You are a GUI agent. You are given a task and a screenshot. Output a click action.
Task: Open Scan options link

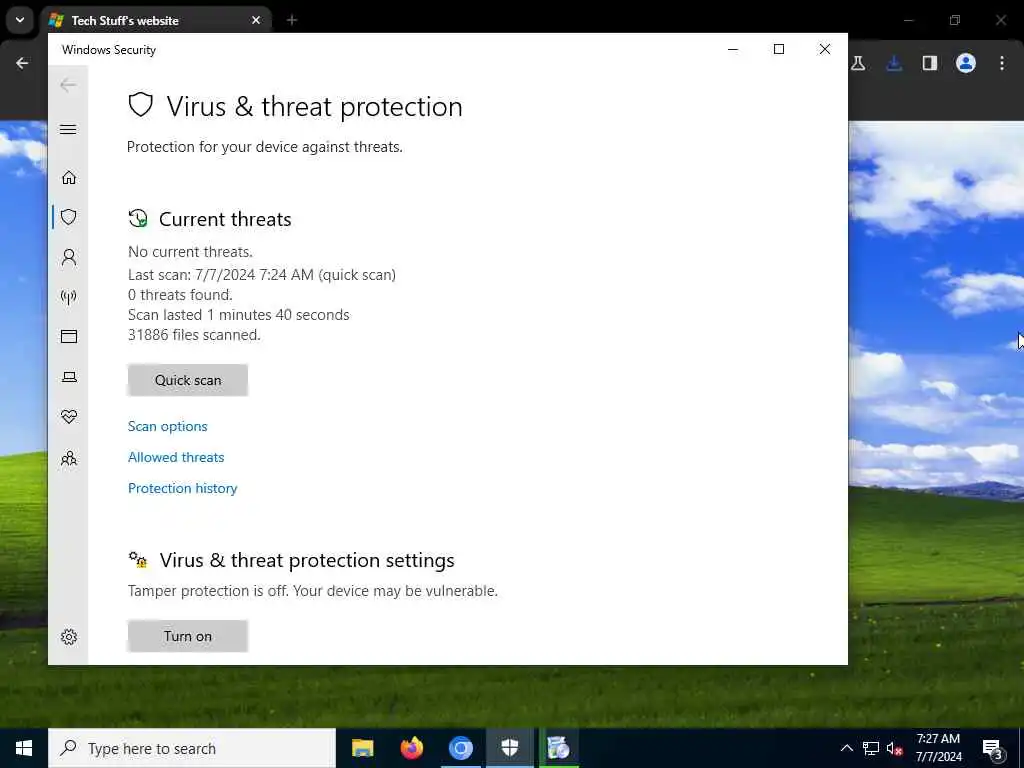click(168, 426)
